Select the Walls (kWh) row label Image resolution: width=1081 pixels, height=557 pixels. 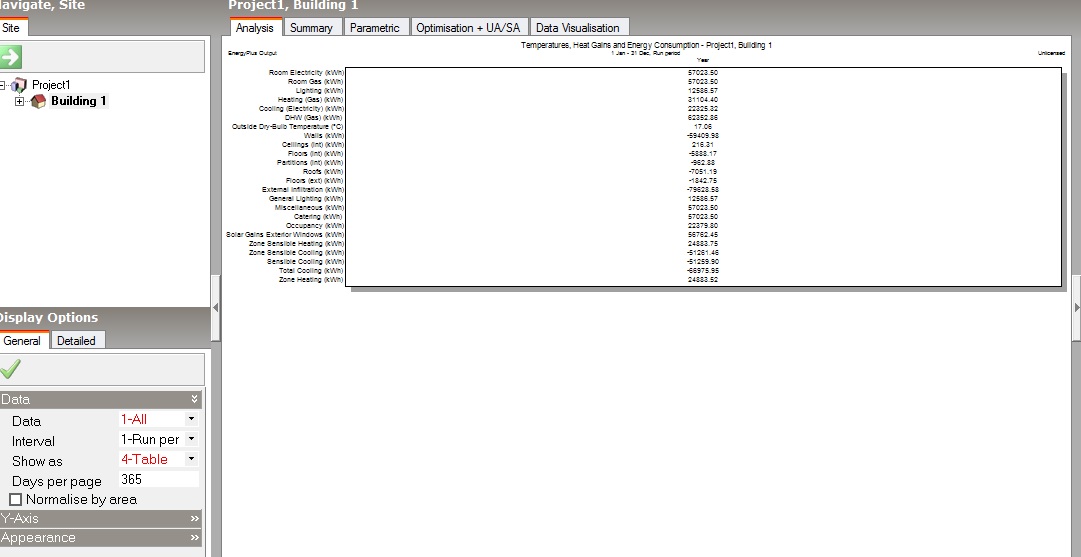323,135
